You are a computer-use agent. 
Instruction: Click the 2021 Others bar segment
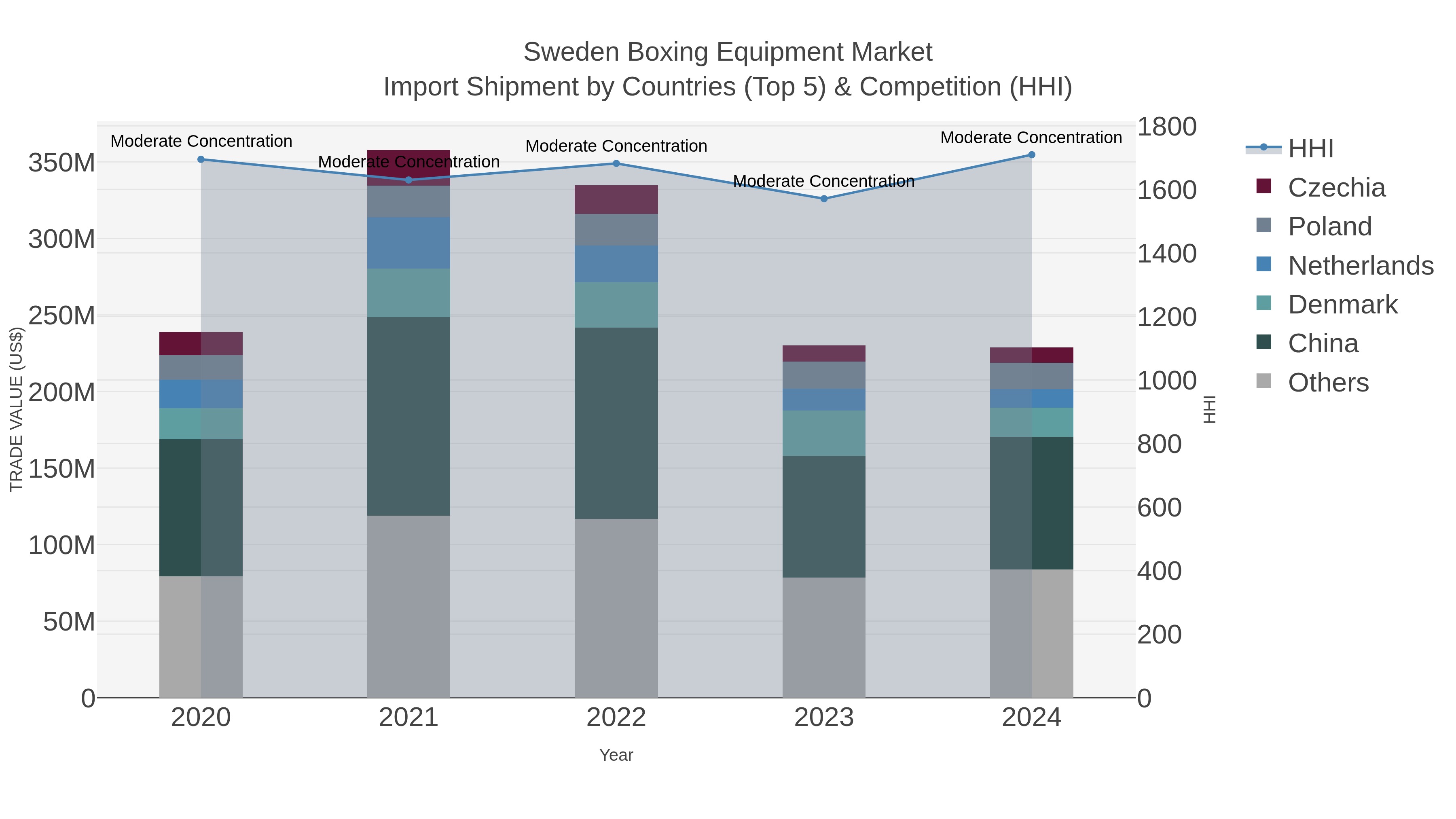[408, 607]
